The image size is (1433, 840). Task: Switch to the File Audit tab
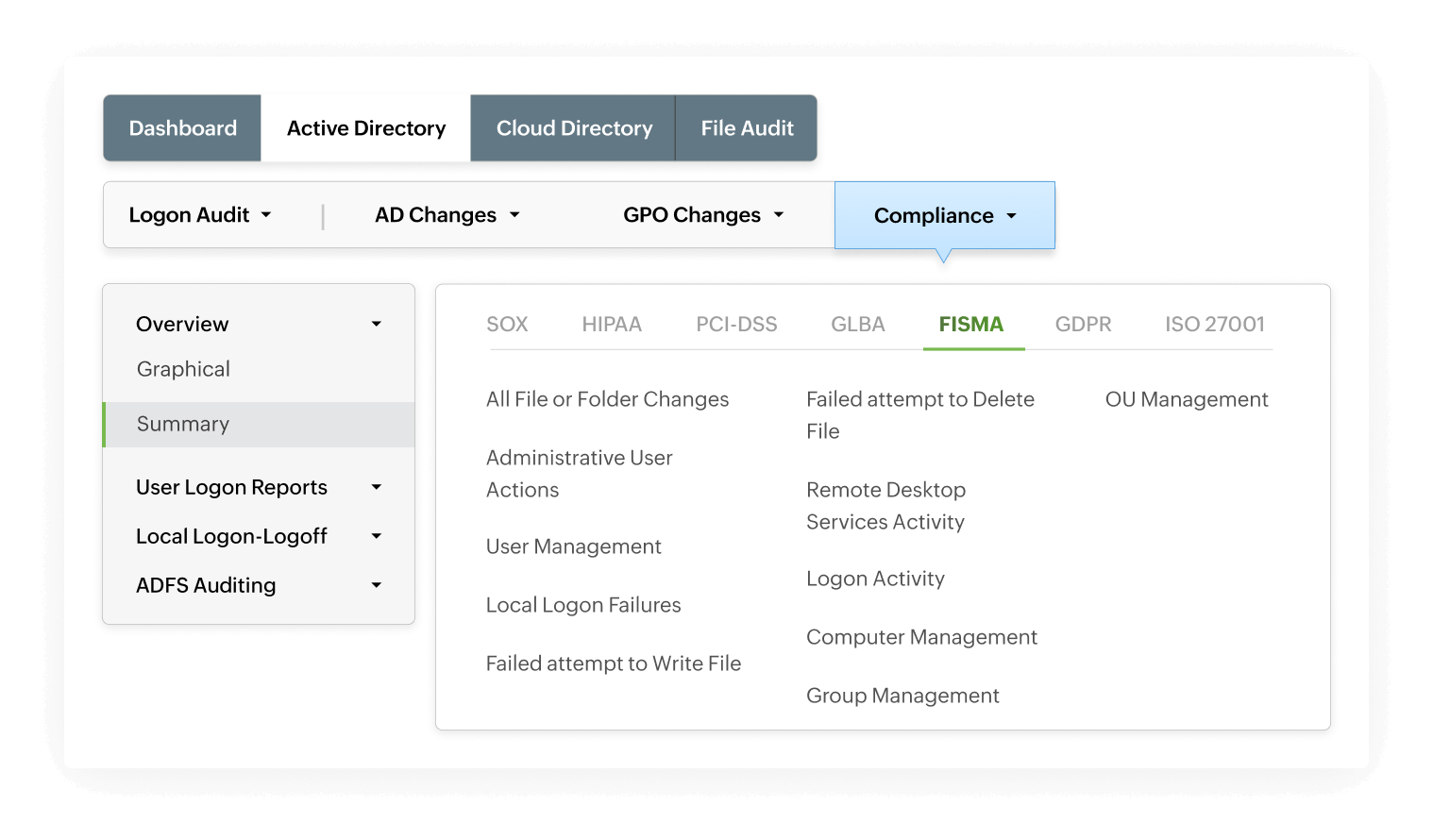746,127
